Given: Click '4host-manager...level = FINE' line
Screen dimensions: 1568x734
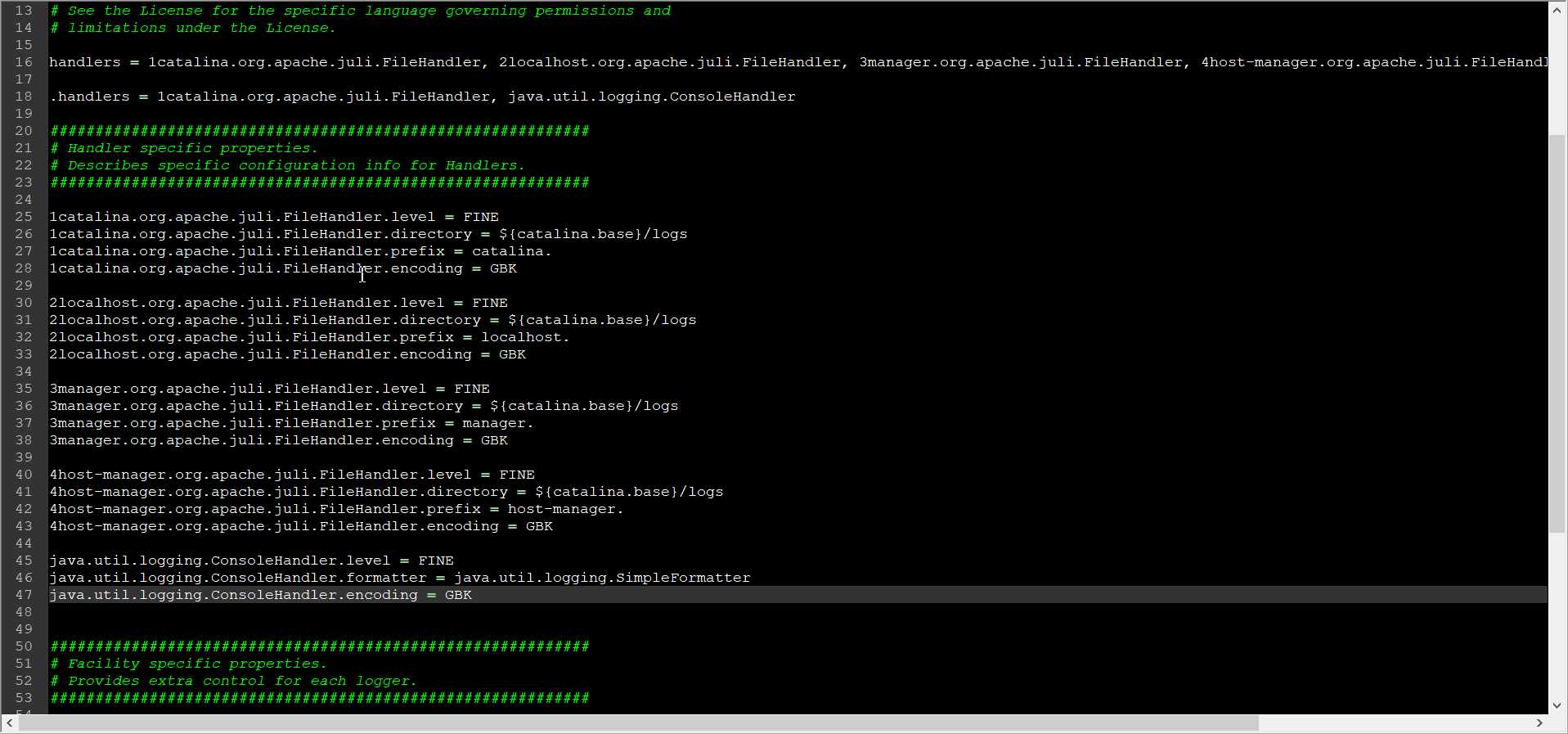Looking at the screenshot, I should (292, 475).
